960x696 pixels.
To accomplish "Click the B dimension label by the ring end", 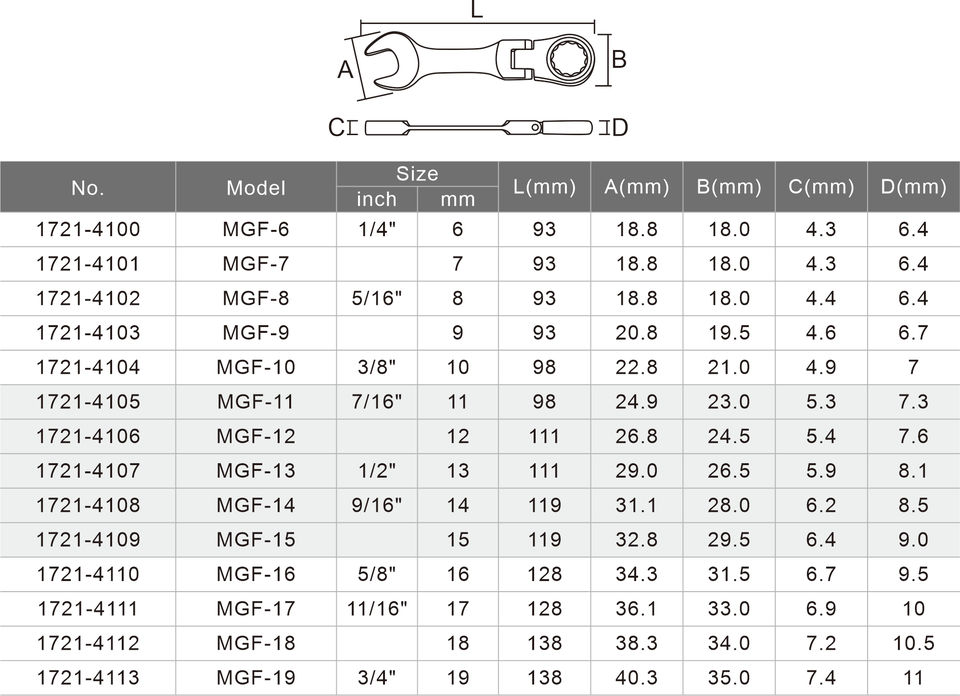I will pyautogui.click(x=618, y=60).
